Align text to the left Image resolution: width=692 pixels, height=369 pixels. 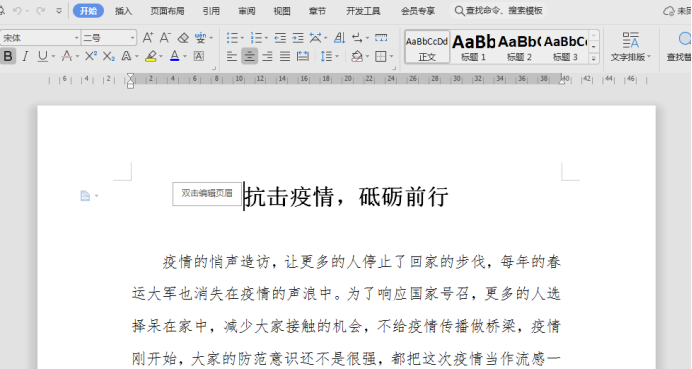232,56
